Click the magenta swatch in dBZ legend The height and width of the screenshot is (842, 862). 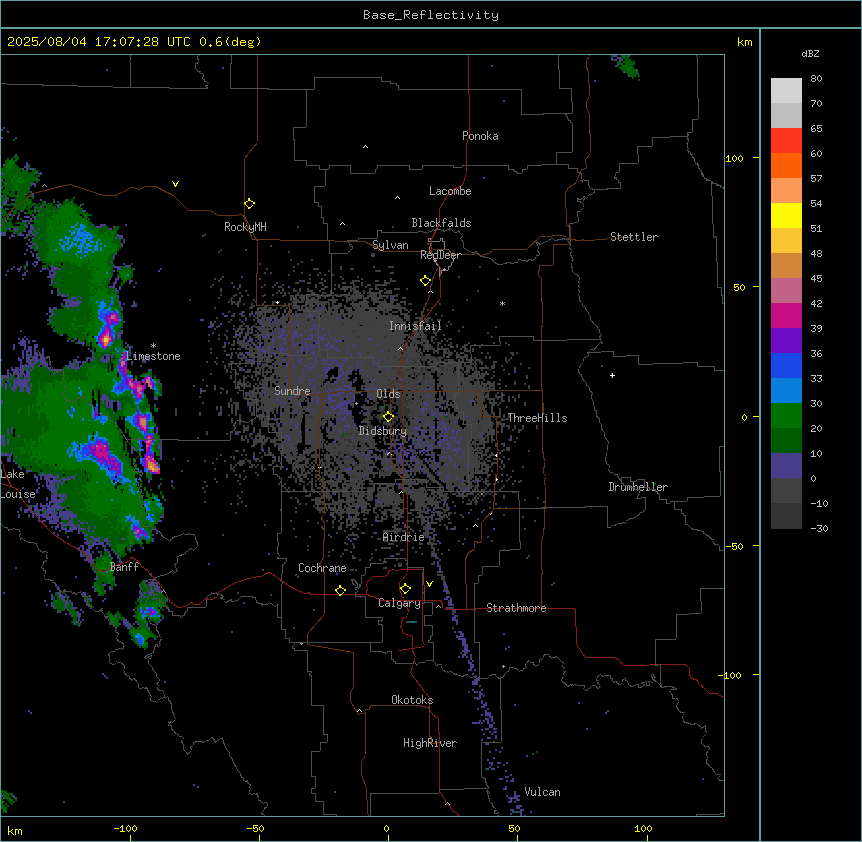(786, 315)
